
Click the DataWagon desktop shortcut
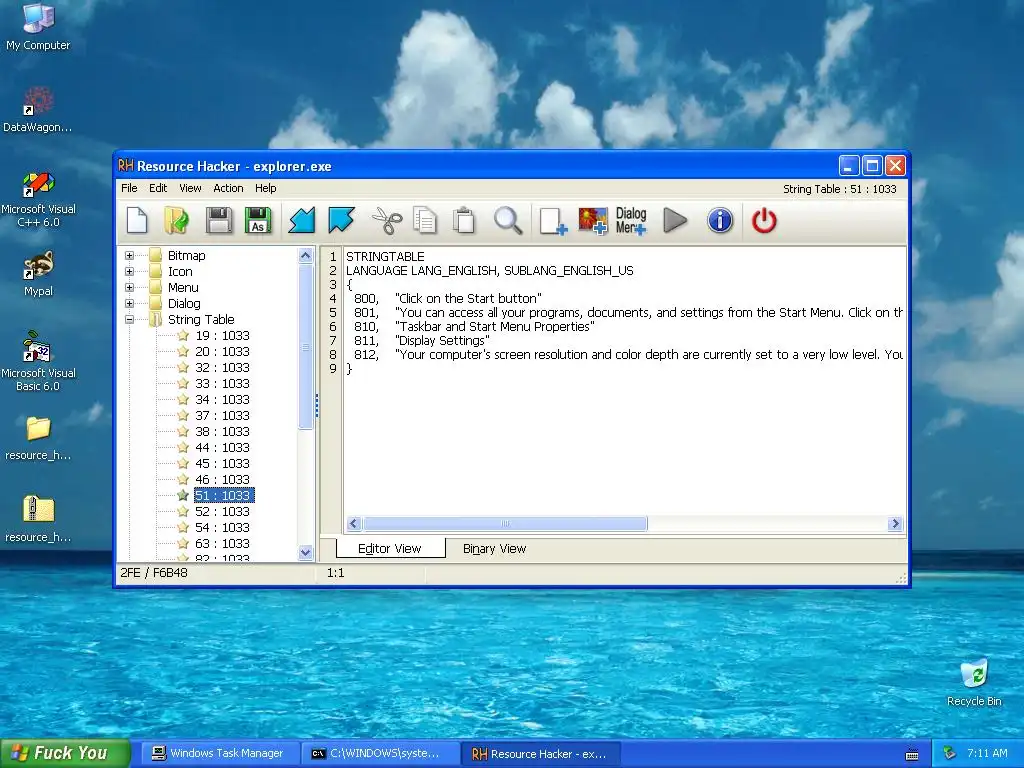coord(38,108)
